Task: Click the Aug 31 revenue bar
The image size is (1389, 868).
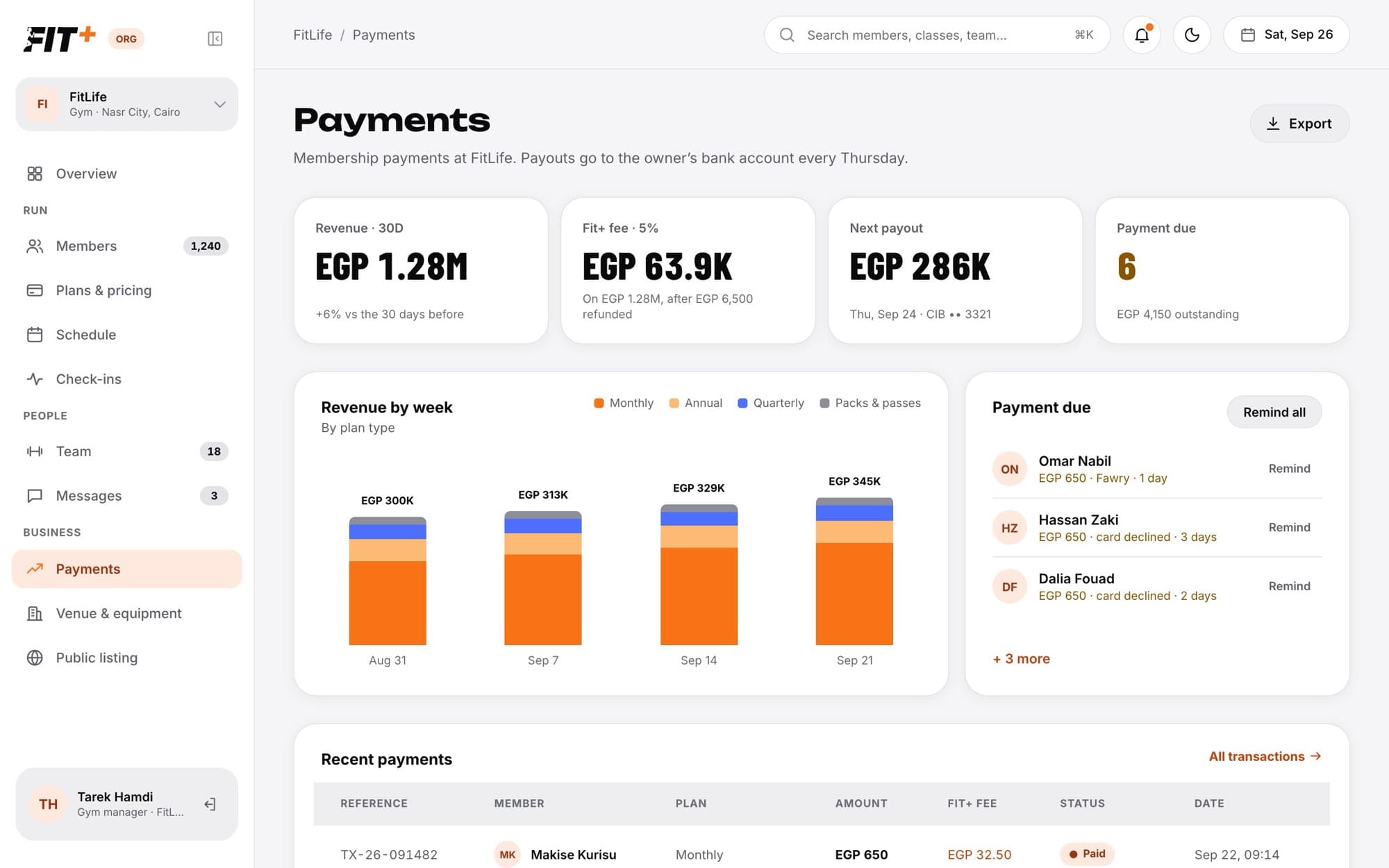Action: point(388,581)
